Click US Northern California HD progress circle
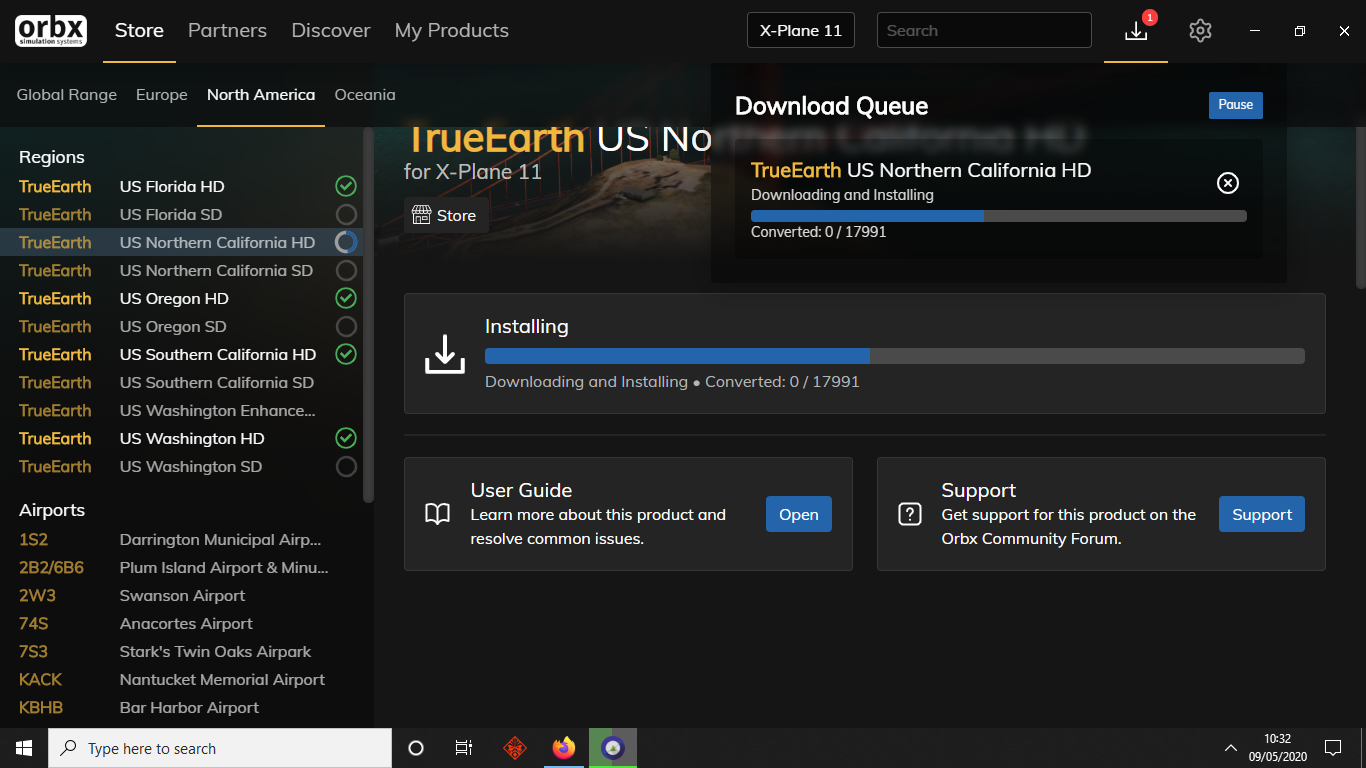The height and width of the screenshot is (768, 1366). coord(346,242)
